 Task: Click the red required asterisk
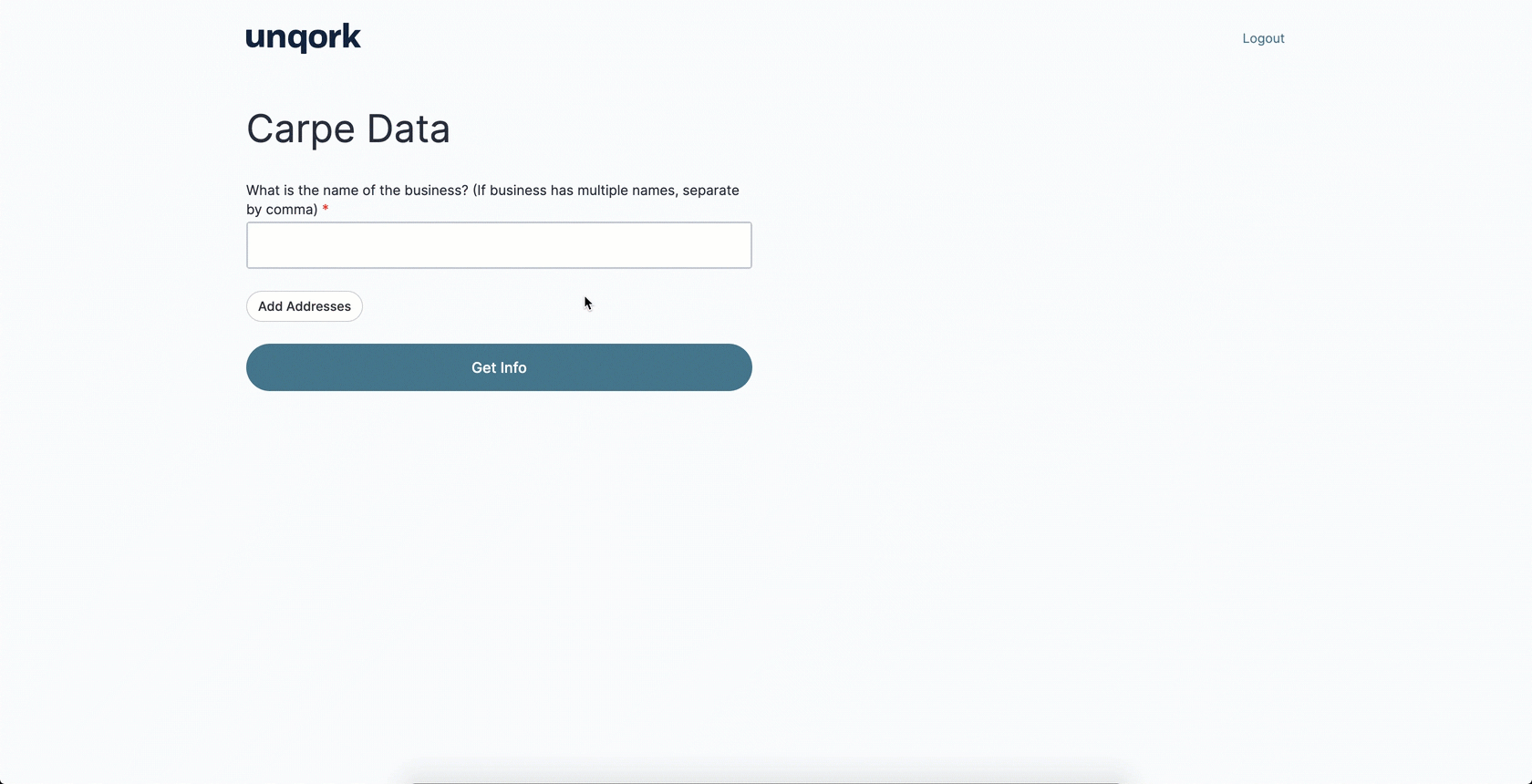click(326, 210)
